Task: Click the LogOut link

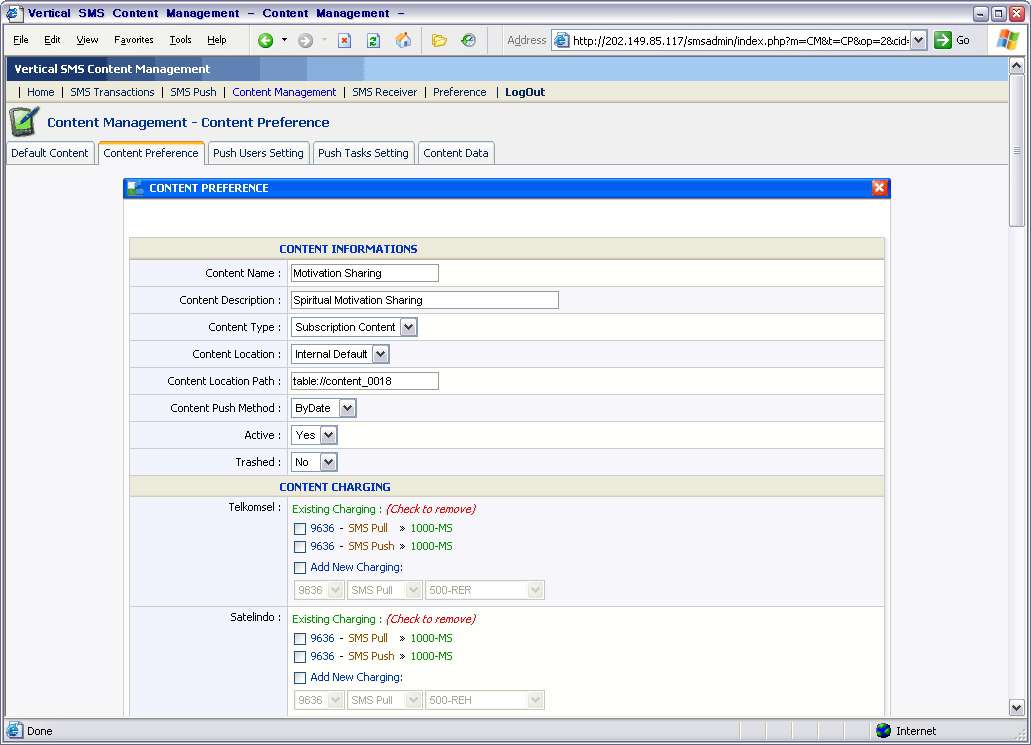Action: click(x=525, y=92)
